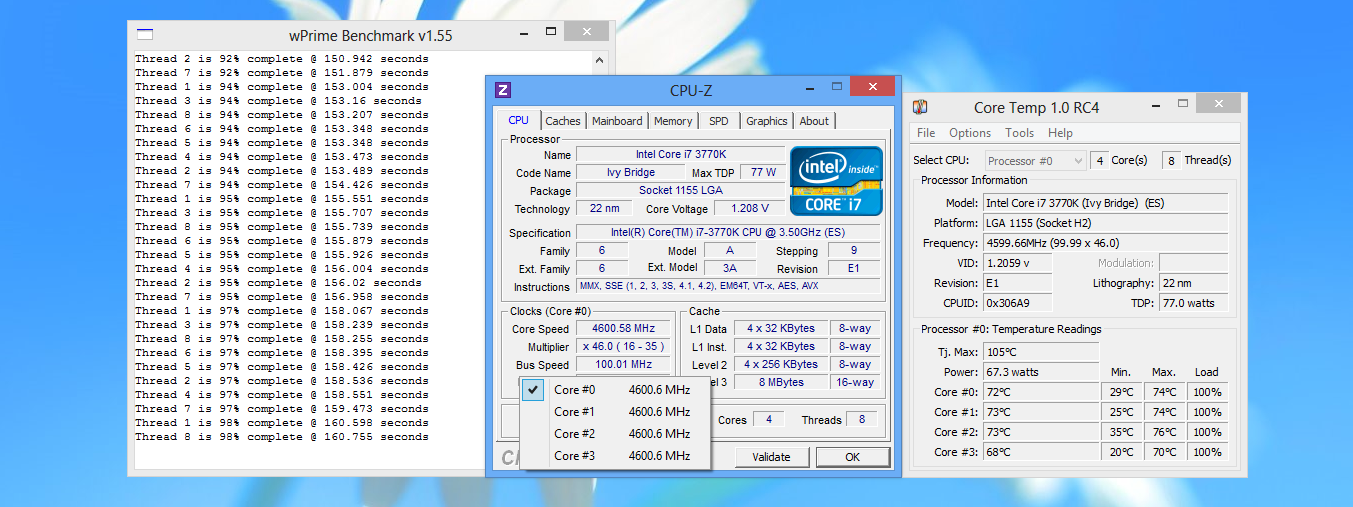This screenshot has height=507, width=1353.
Task: Switch to the SPD tab
Action: pyautogui.click(x=719, y=121)
